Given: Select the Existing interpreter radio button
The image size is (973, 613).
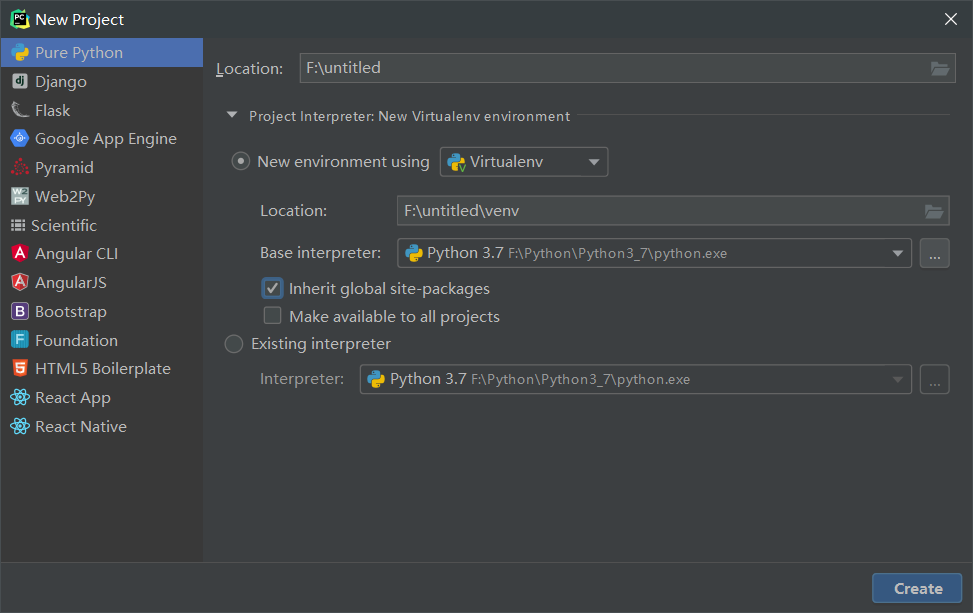Looking at the screenshot, I should [233, 344].
